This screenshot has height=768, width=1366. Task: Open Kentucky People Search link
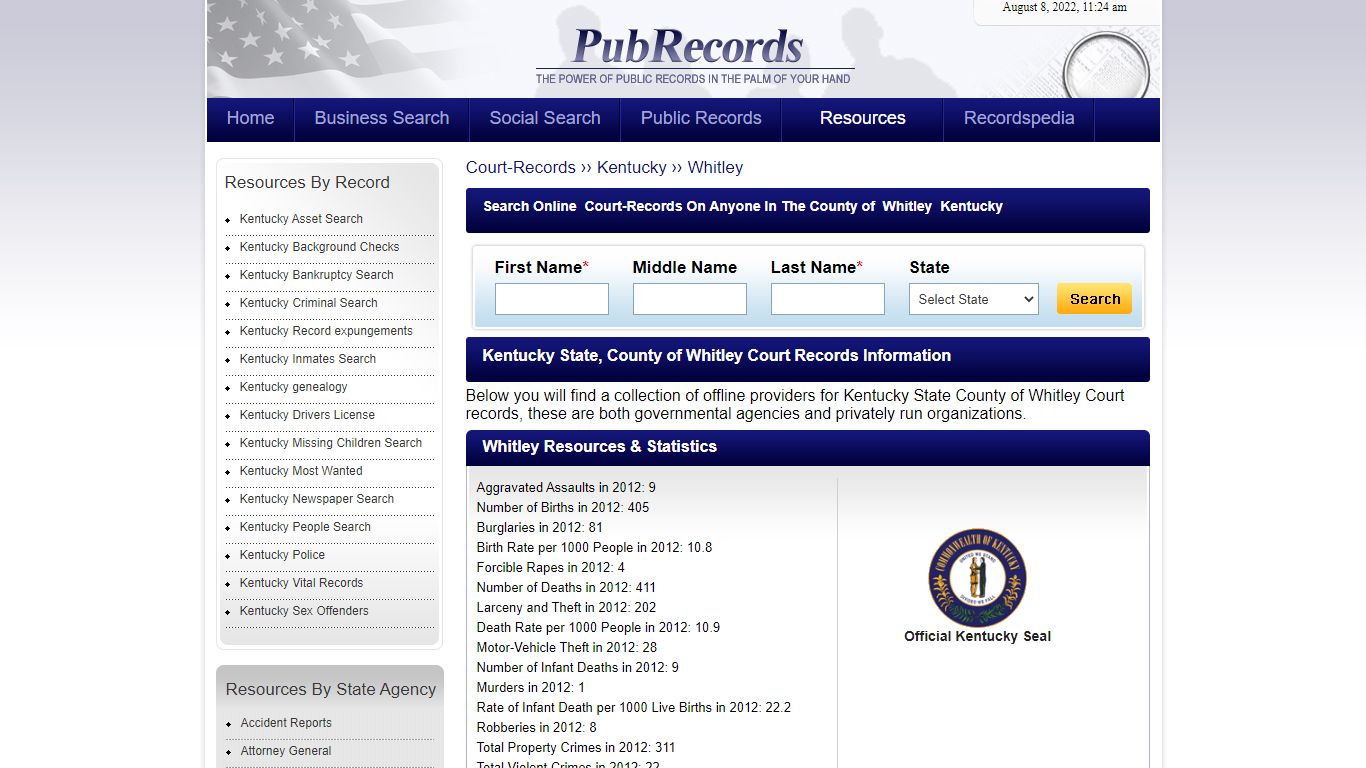pos(305,527)
